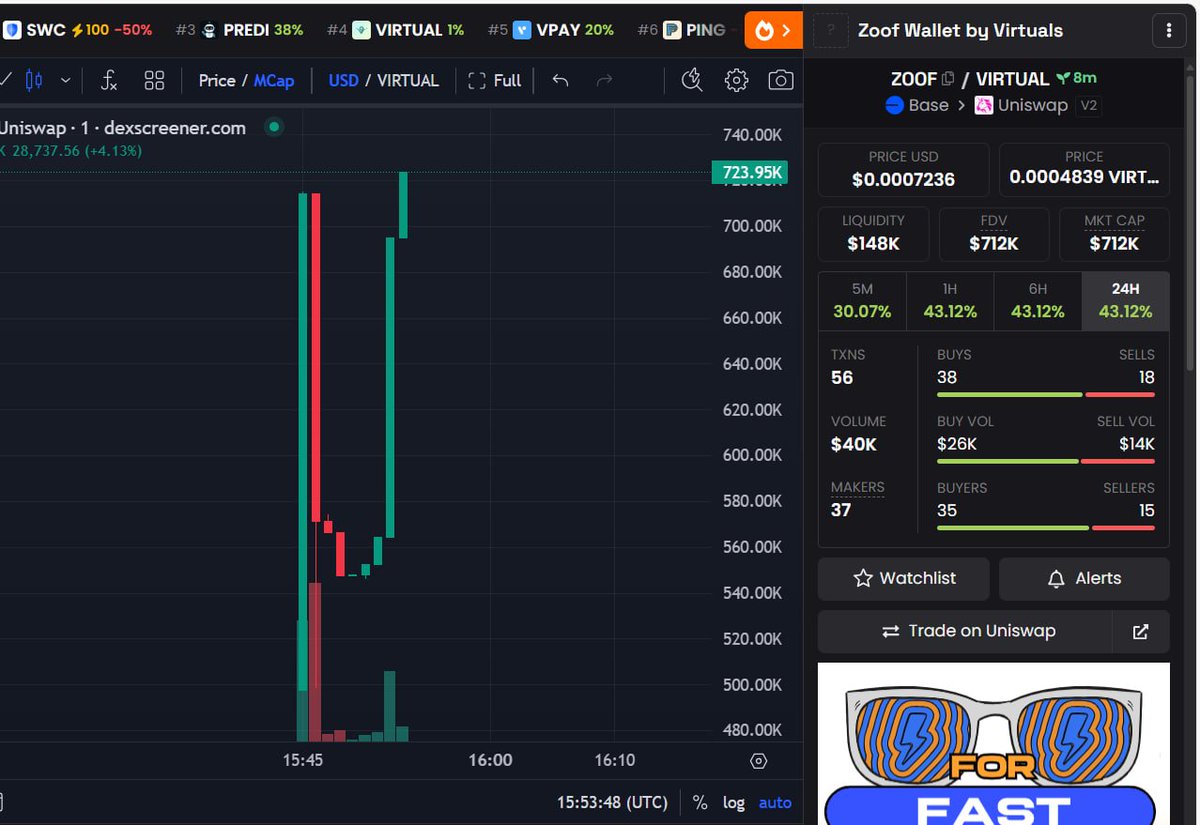Select the 24H timeframe tab

[x=1125, y=300]
